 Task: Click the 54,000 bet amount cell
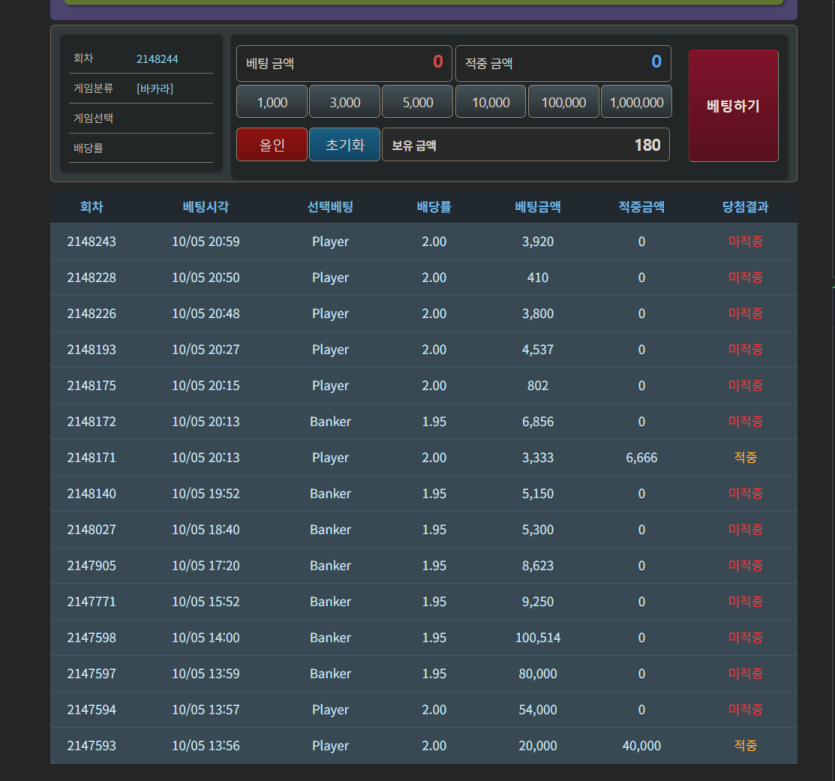(x=538, y=710)
